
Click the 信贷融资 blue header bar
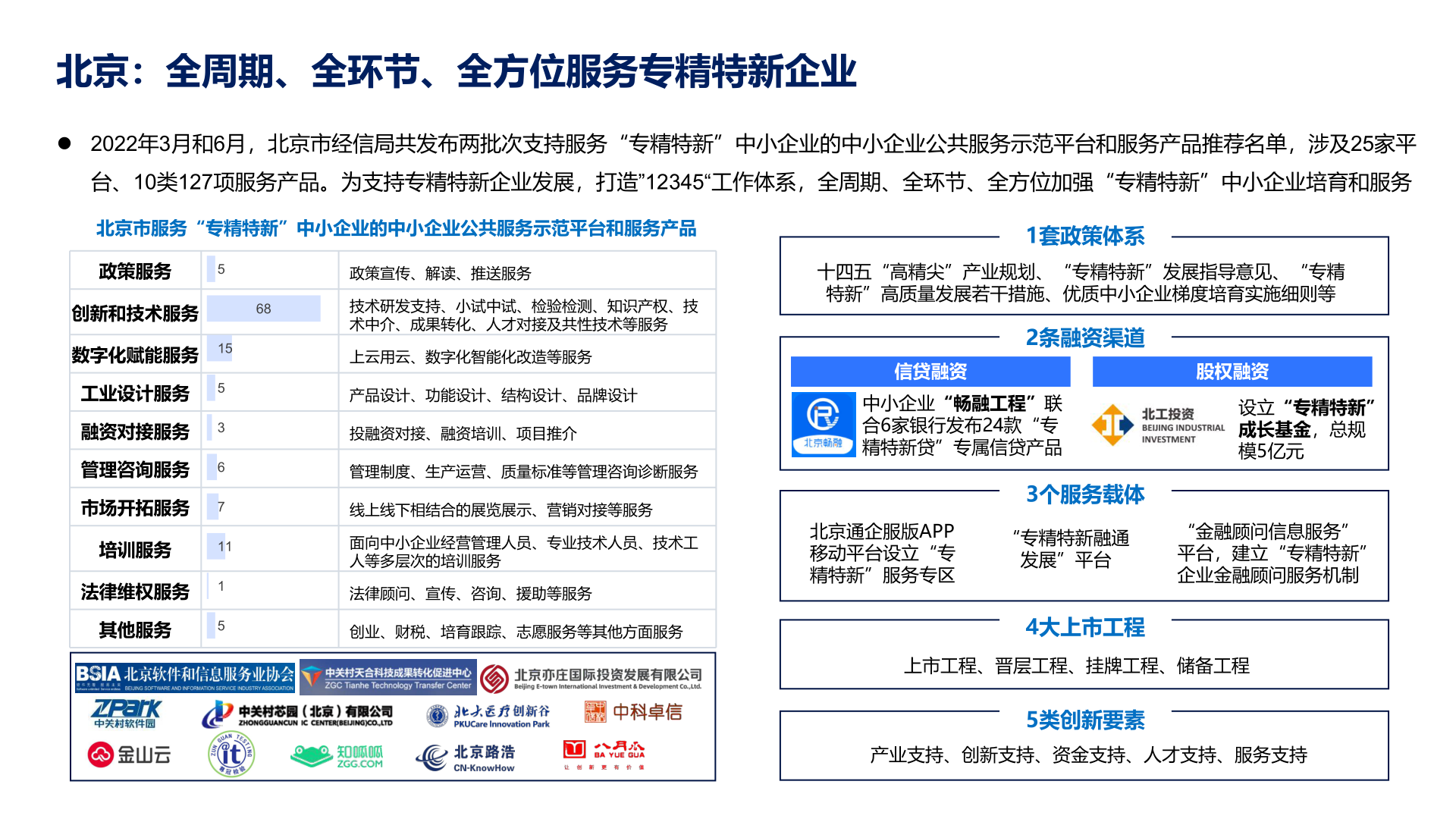point(930,372)
